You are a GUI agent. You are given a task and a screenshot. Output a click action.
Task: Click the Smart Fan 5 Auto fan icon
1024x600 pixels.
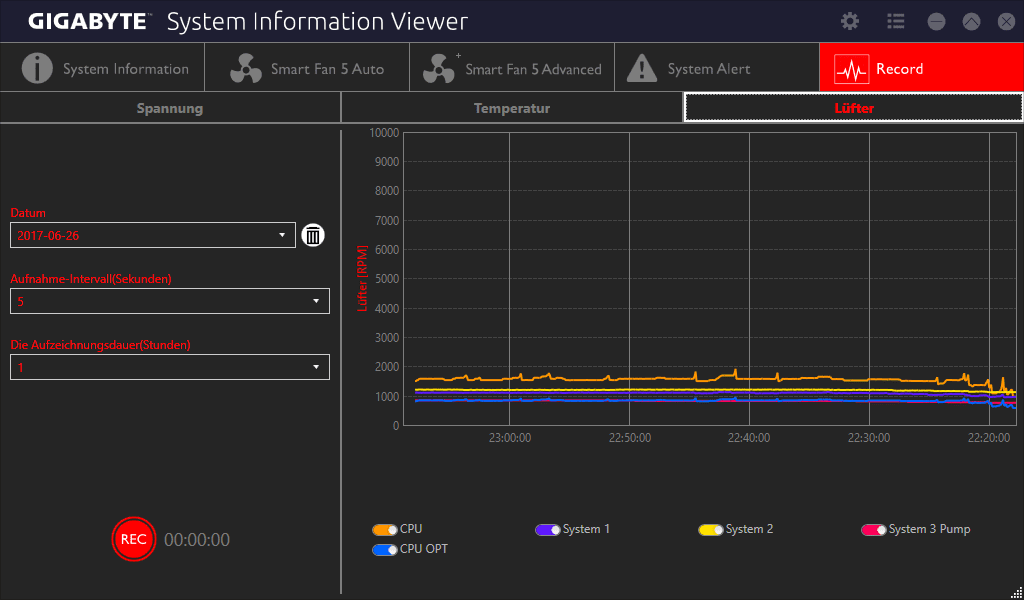click(x=246, y=68)
